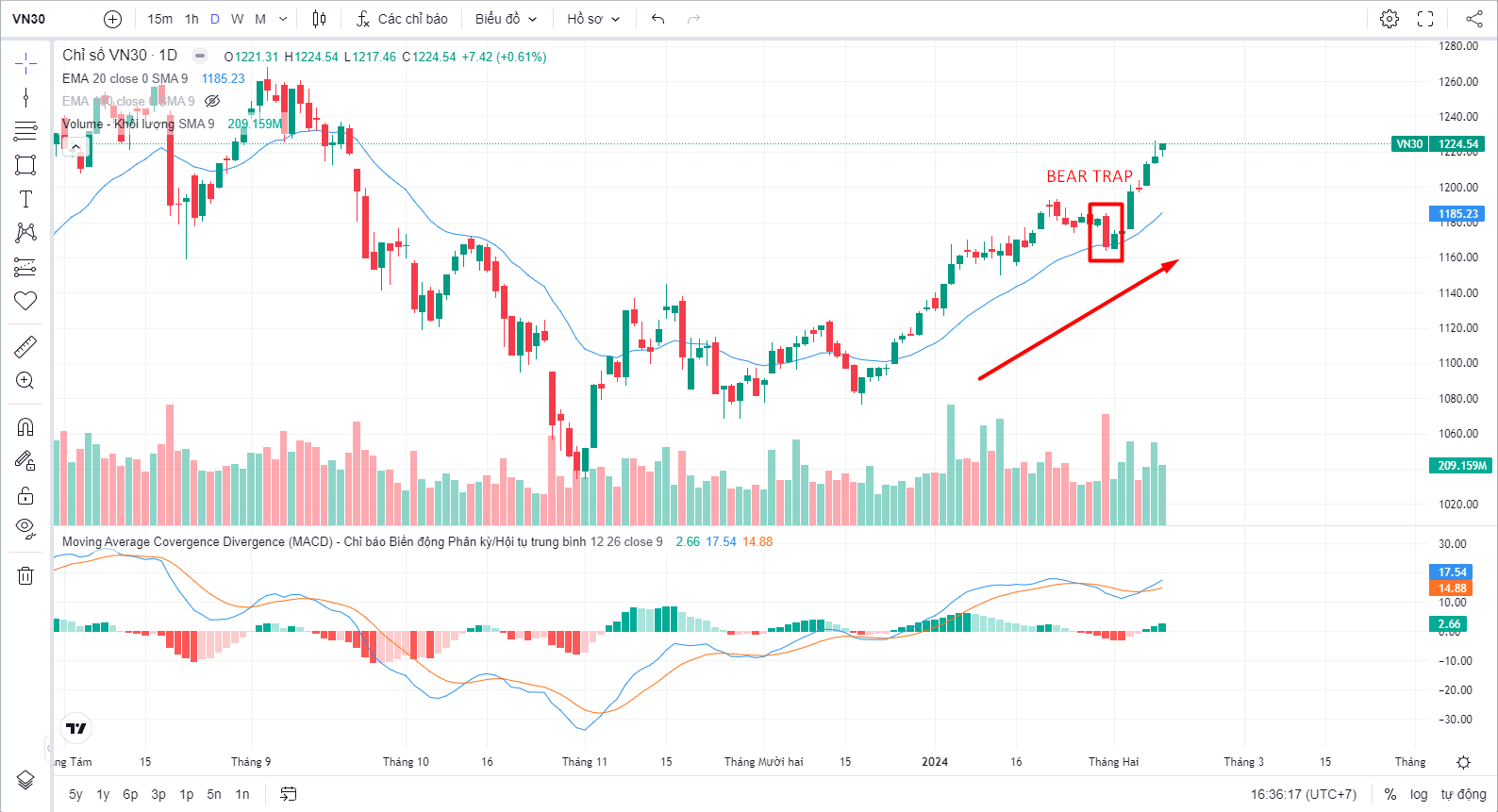Open time axis settings gear

coord(1463,762)
